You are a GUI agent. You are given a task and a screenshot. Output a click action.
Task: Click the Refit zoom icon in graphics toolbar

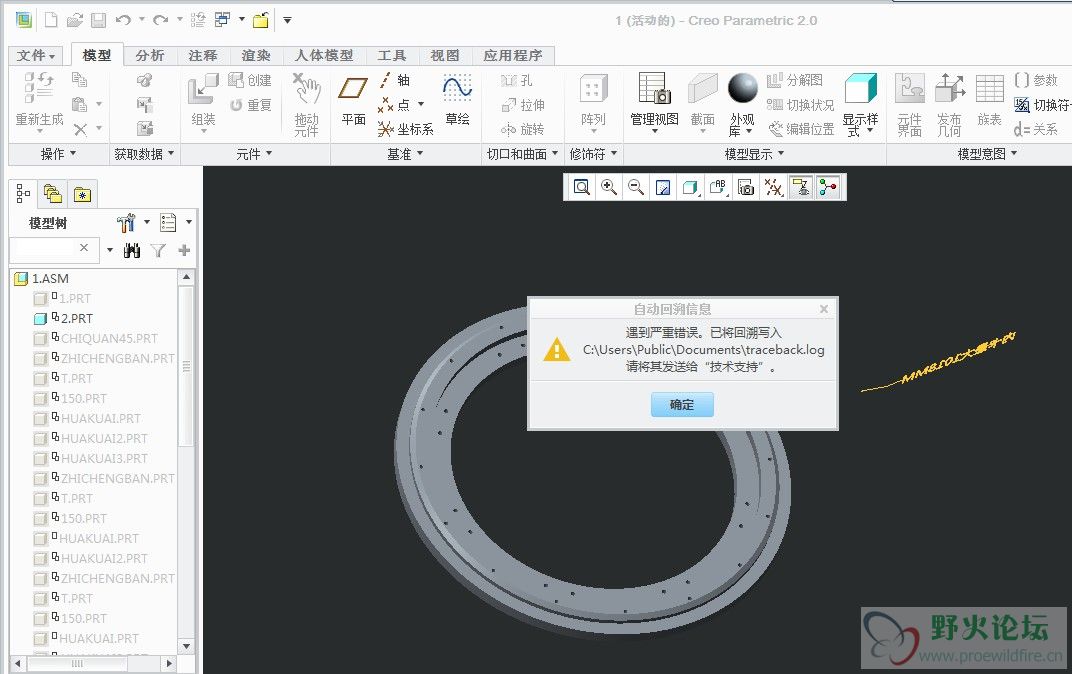[x=582, y=187]
